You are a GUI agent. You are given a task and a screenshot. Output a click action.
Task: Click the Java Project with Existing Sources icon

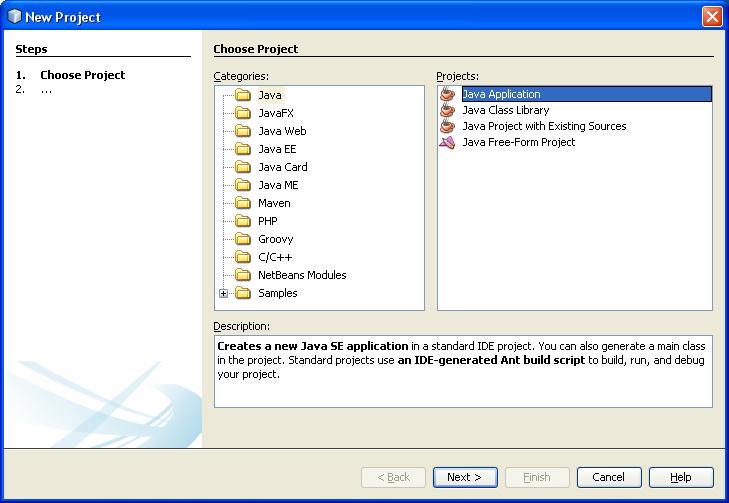click(447, 127)
